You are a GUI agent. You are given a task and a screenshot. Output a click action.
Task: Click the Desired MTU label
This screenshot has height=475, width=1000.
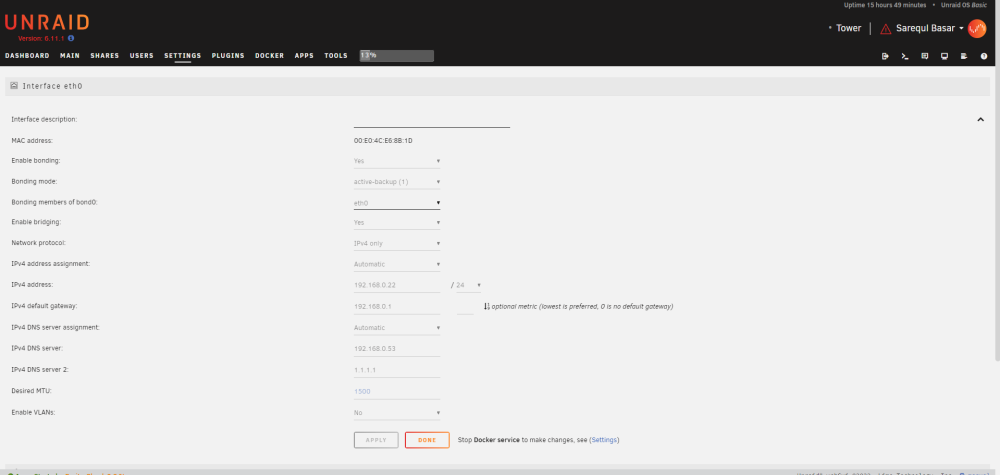click(x=31, y=391)
